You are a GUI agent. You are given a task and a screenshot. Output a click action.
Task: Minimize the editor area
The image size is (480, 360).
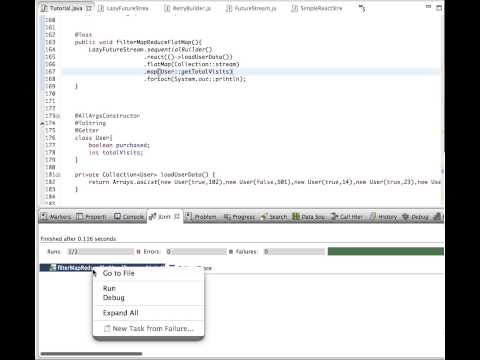(428, 7)
